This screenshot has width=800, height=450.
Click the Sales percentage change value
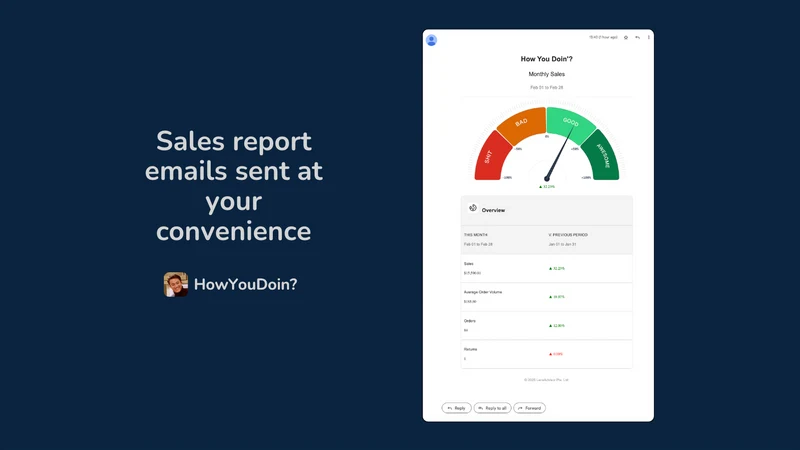pyautogui.click(x=557, y=268)
